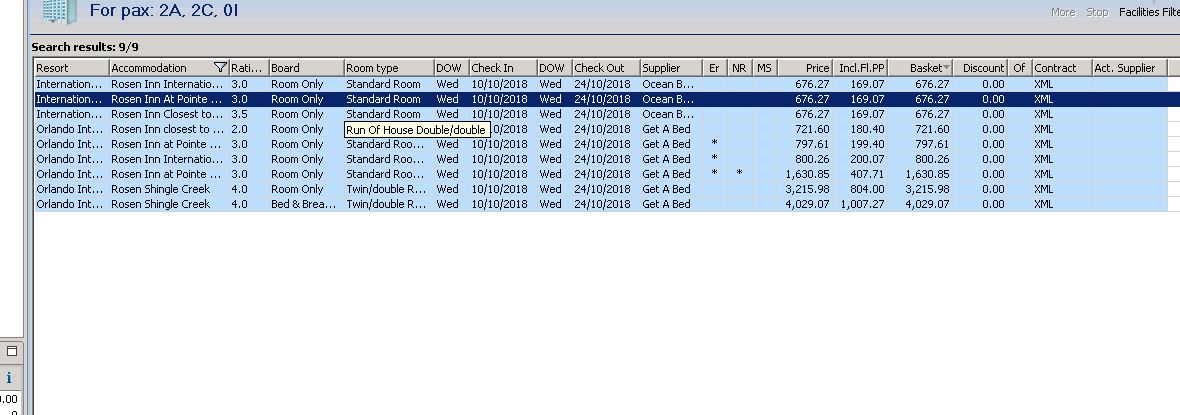Click the NR column header
This screenshot has height=415, width=1180.
click(x=739, y=68)
